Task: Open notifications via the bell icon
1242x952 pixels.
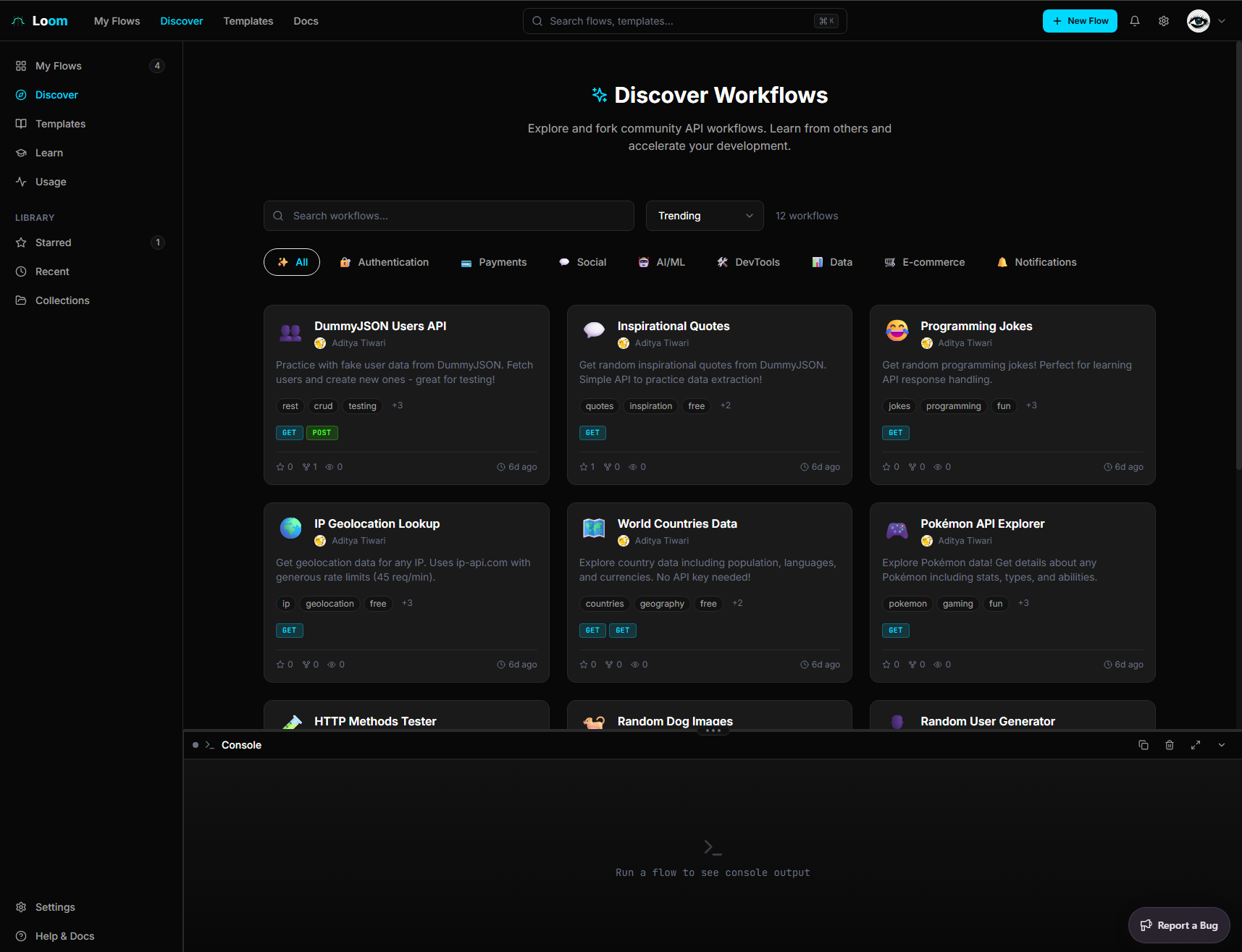Action: coord(1134,20)
